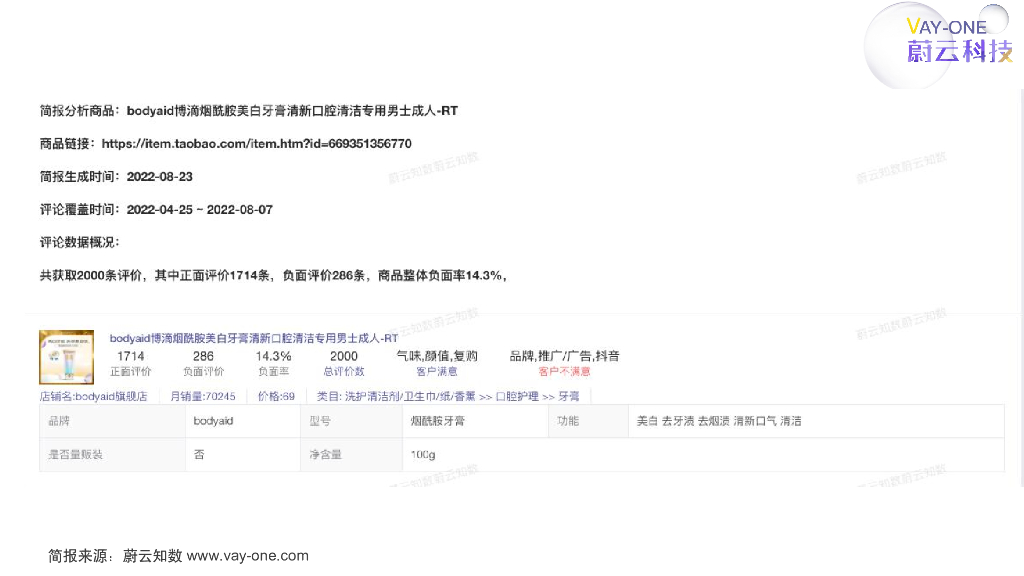The image size is (1024, 576).
Task: Click the 功能 table cell
Action: click(x=588, y=421)
